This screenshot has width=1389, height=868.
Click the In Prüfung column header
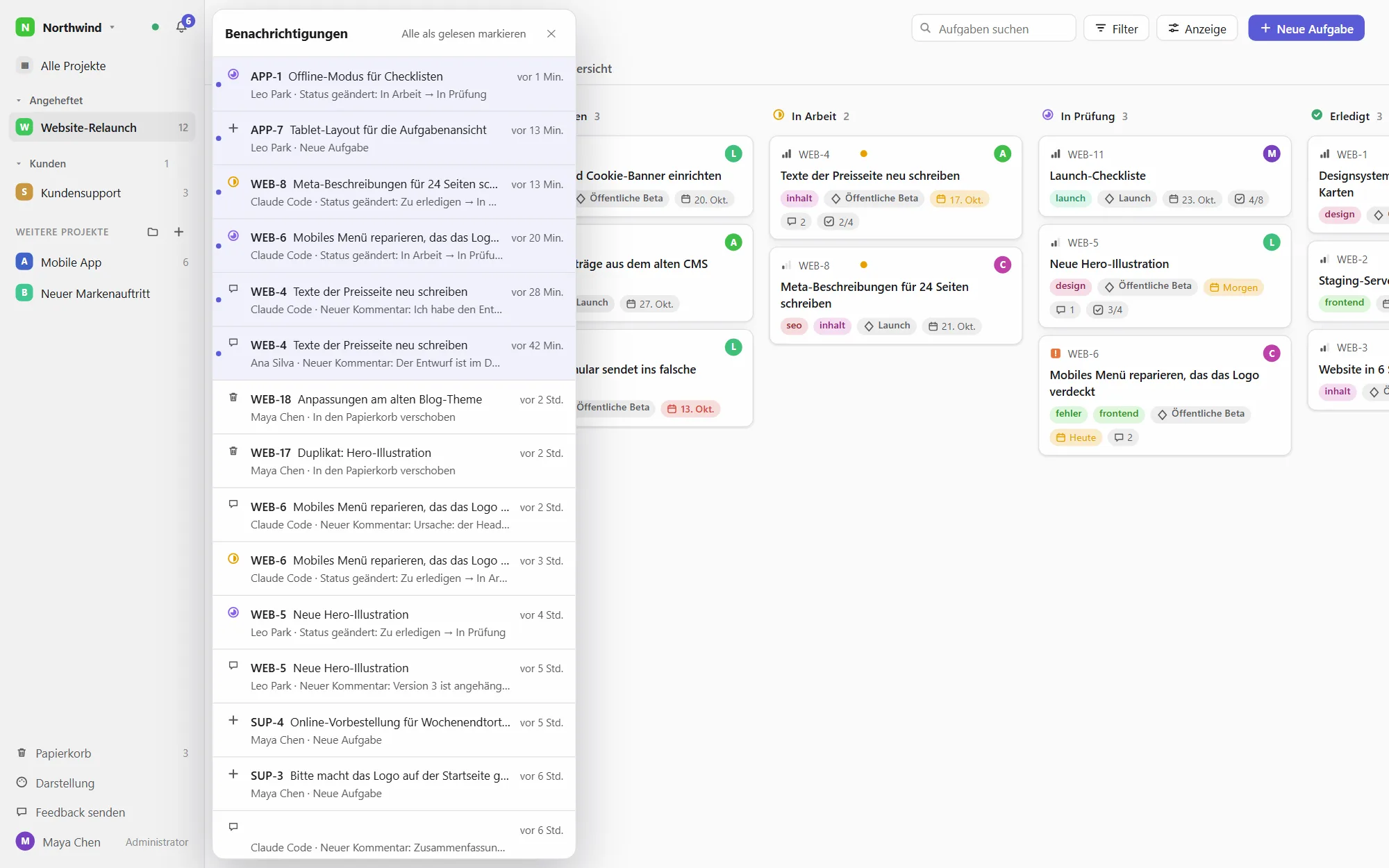coord(1086,116)
